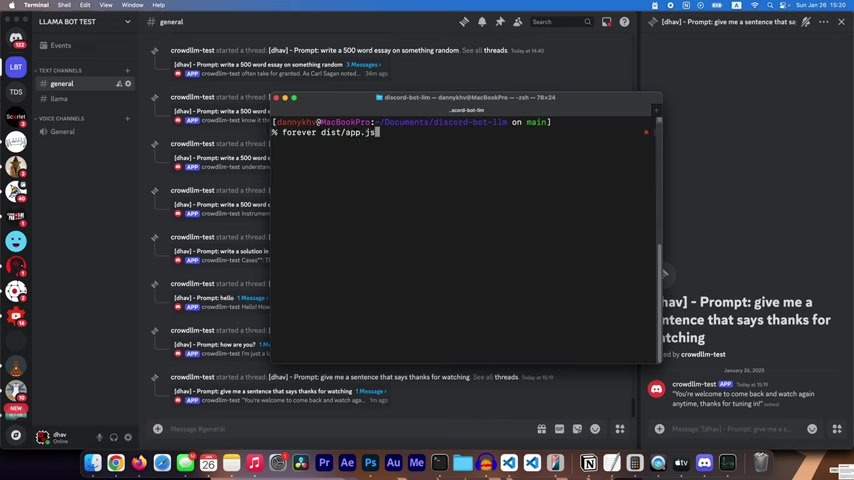Add a new text channel
The height and width of the screenshot is (480, 854).
[127, 70]
